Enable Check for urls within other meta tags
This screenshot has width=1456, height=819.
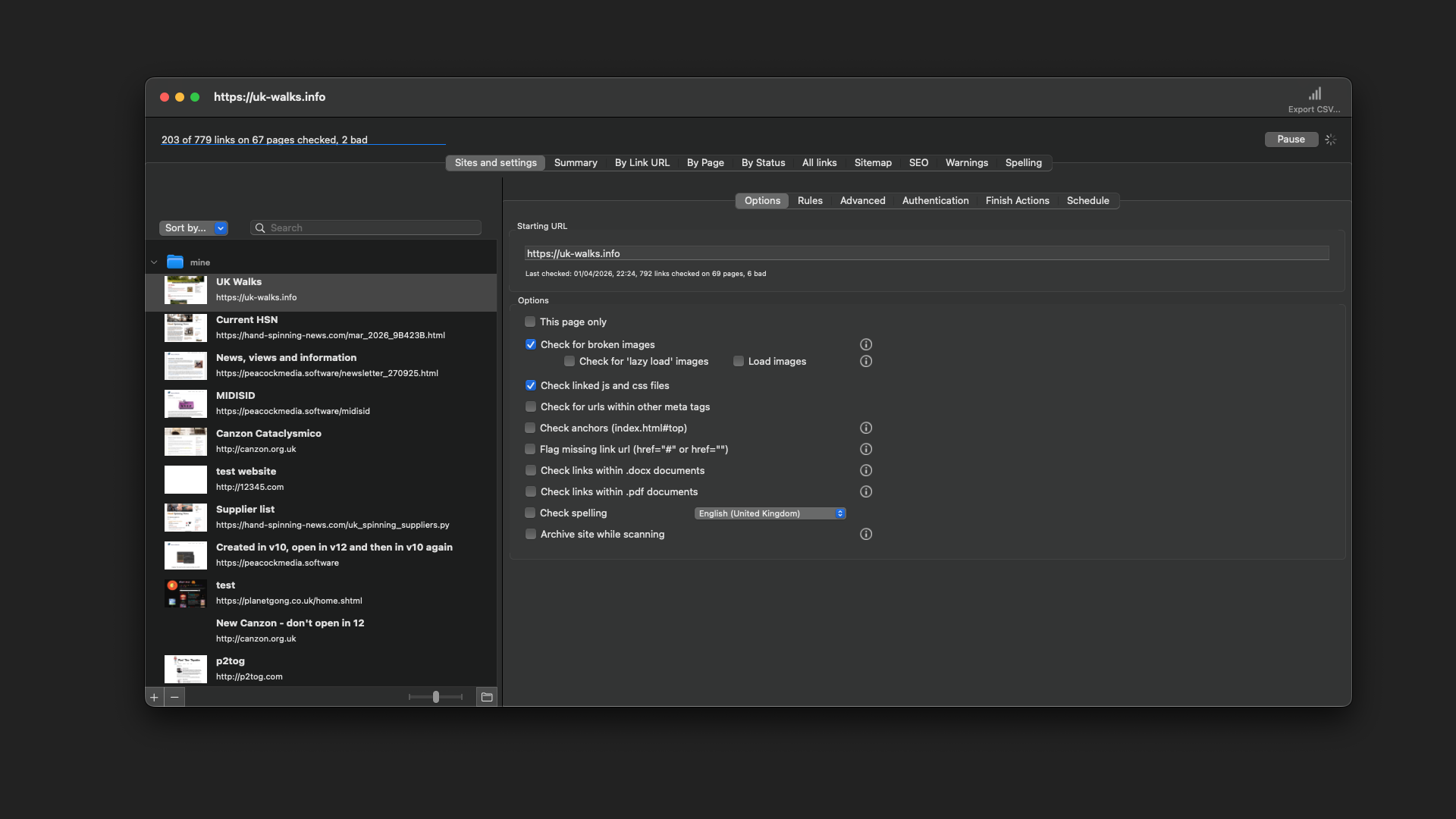[531, 406]
